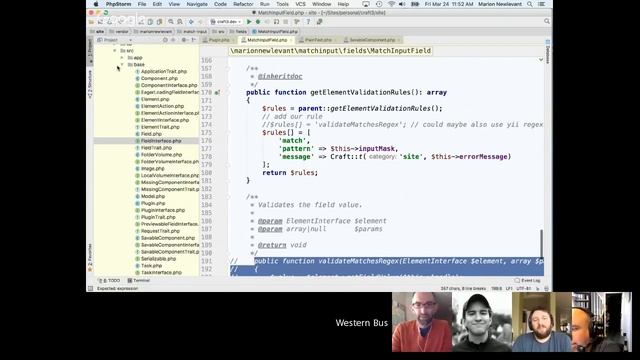
Task: Open the VCS menu
Action: 300,4
